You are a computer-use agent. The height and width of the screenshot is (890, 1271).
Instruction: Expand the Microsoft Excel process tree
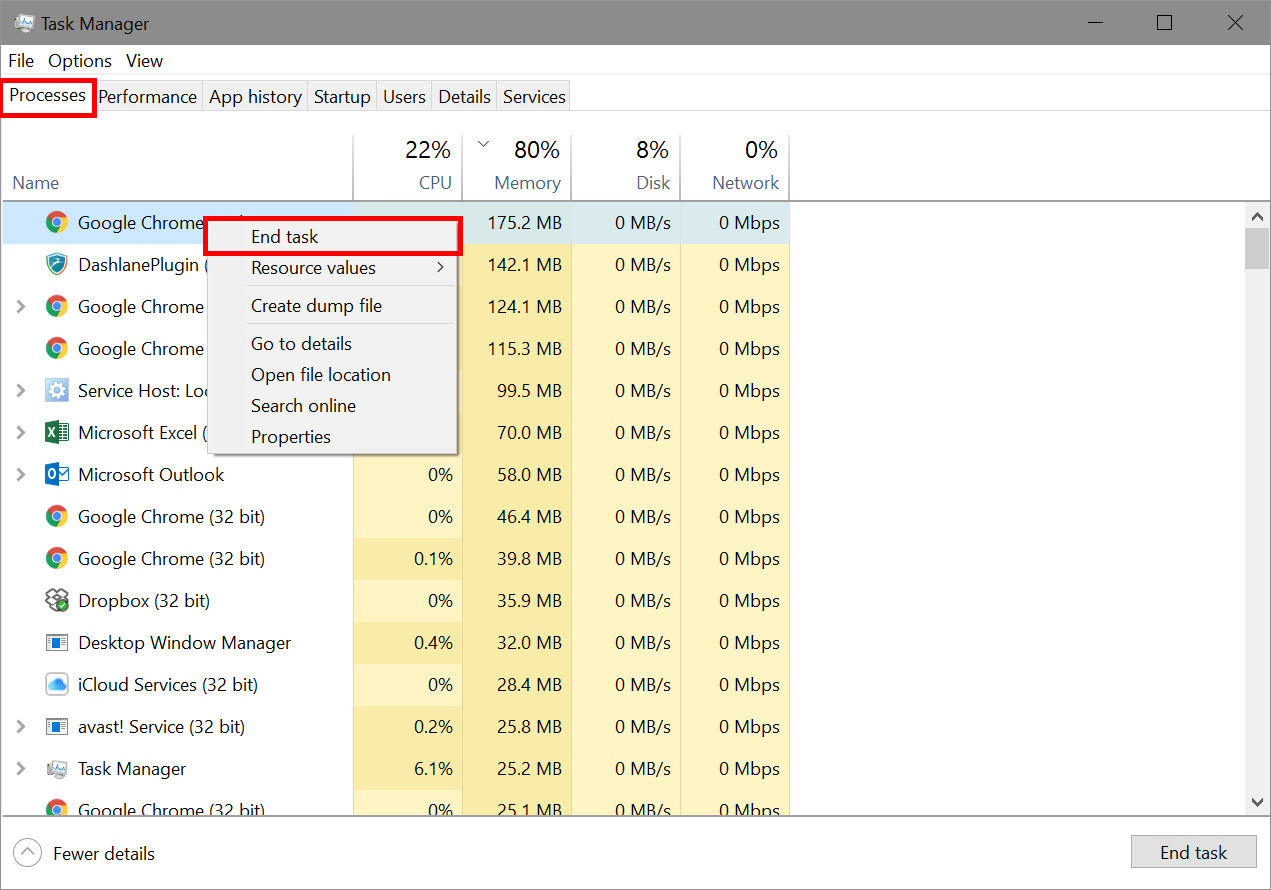point(22,432)
